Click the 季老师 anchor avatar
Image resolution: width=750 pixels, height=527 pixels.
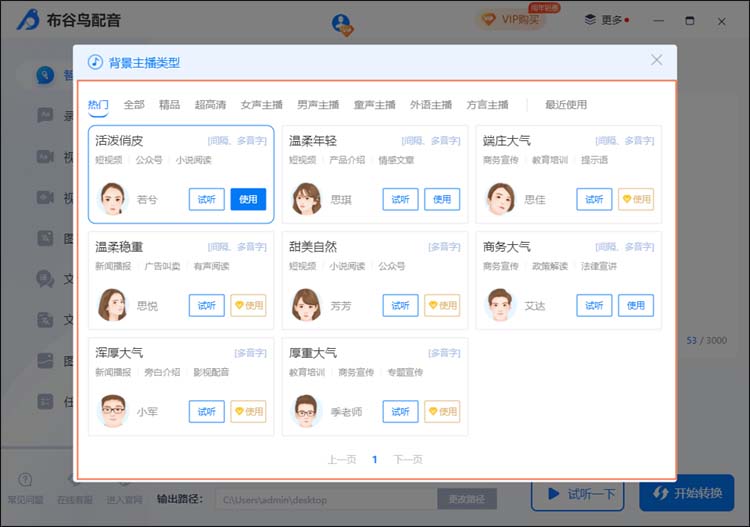(x=307, y=411)
